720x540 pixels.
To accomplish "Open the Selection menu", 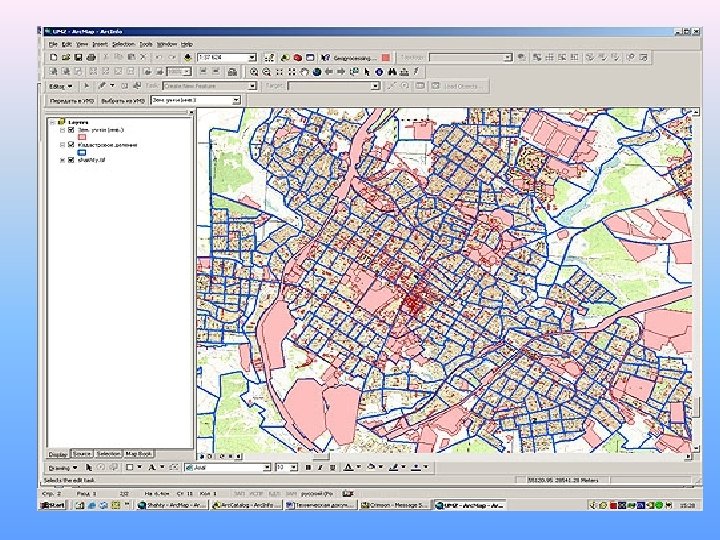I will pos(123,44).
